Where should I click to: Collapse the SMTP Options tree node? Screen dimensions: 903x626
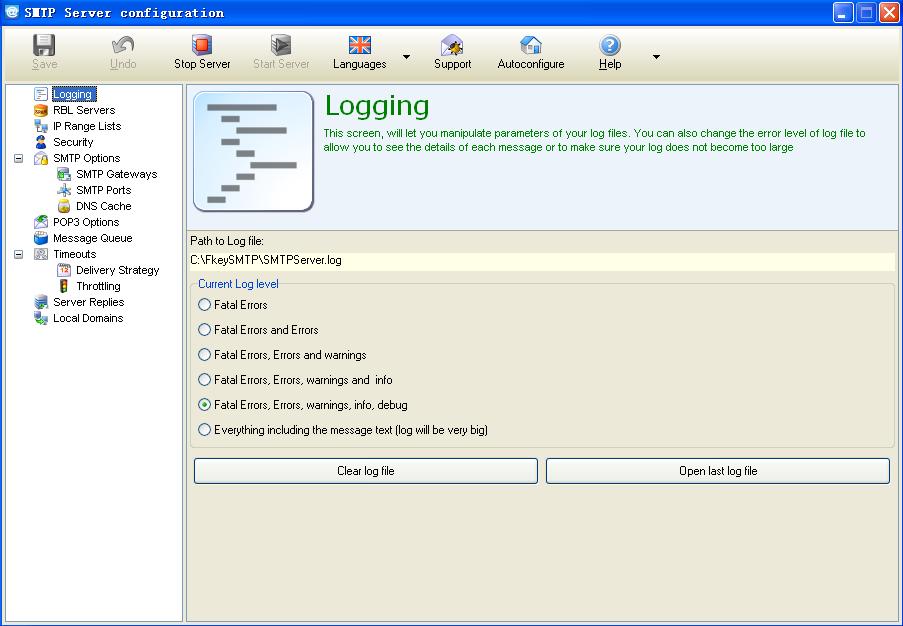click(18, 158)
